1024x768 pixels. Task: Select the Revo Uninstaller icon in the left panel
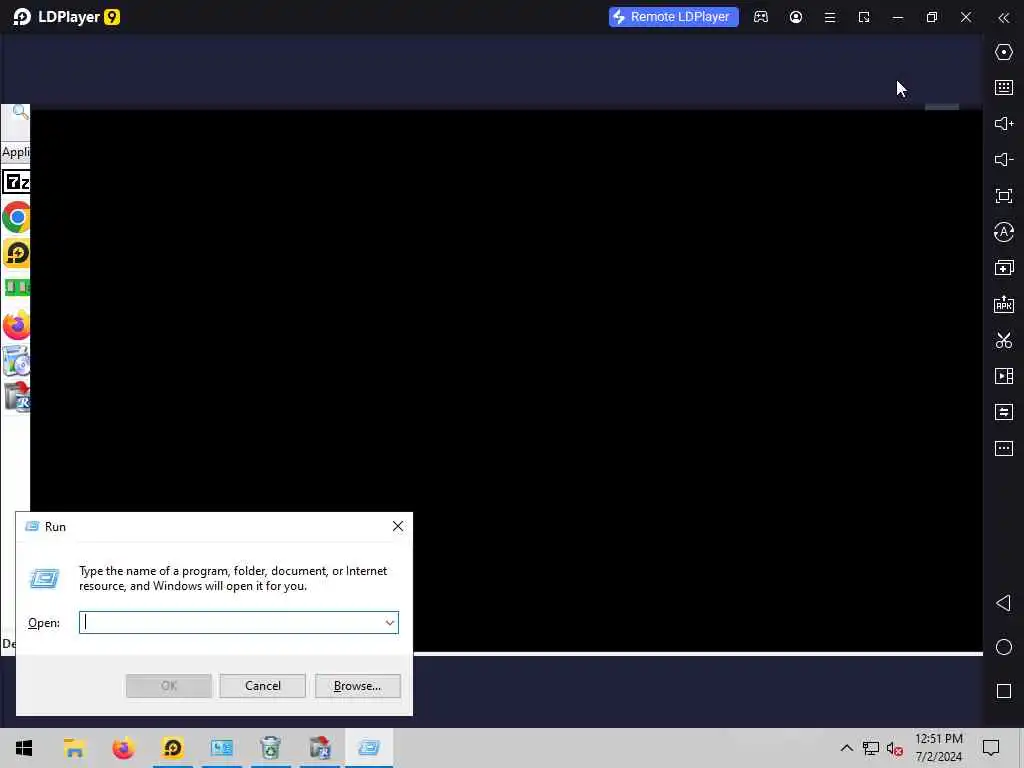point(16,396)
